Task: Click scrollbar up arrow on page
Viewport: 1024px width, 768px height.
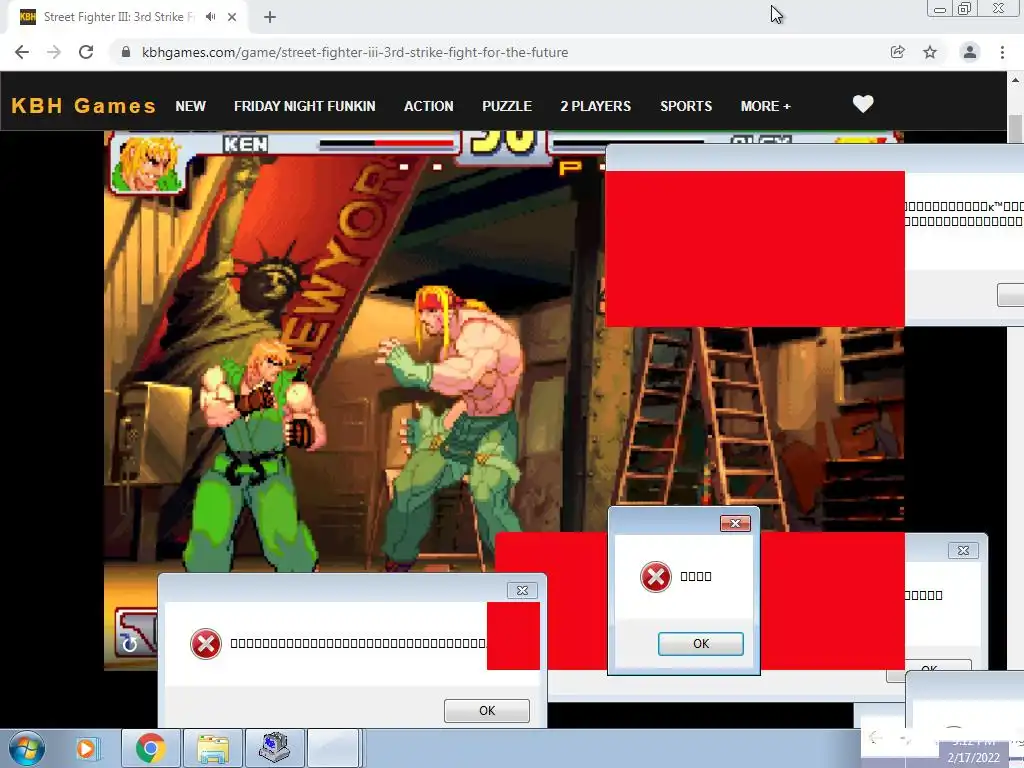Action: pyautogui.click(x=1015, y=80)
